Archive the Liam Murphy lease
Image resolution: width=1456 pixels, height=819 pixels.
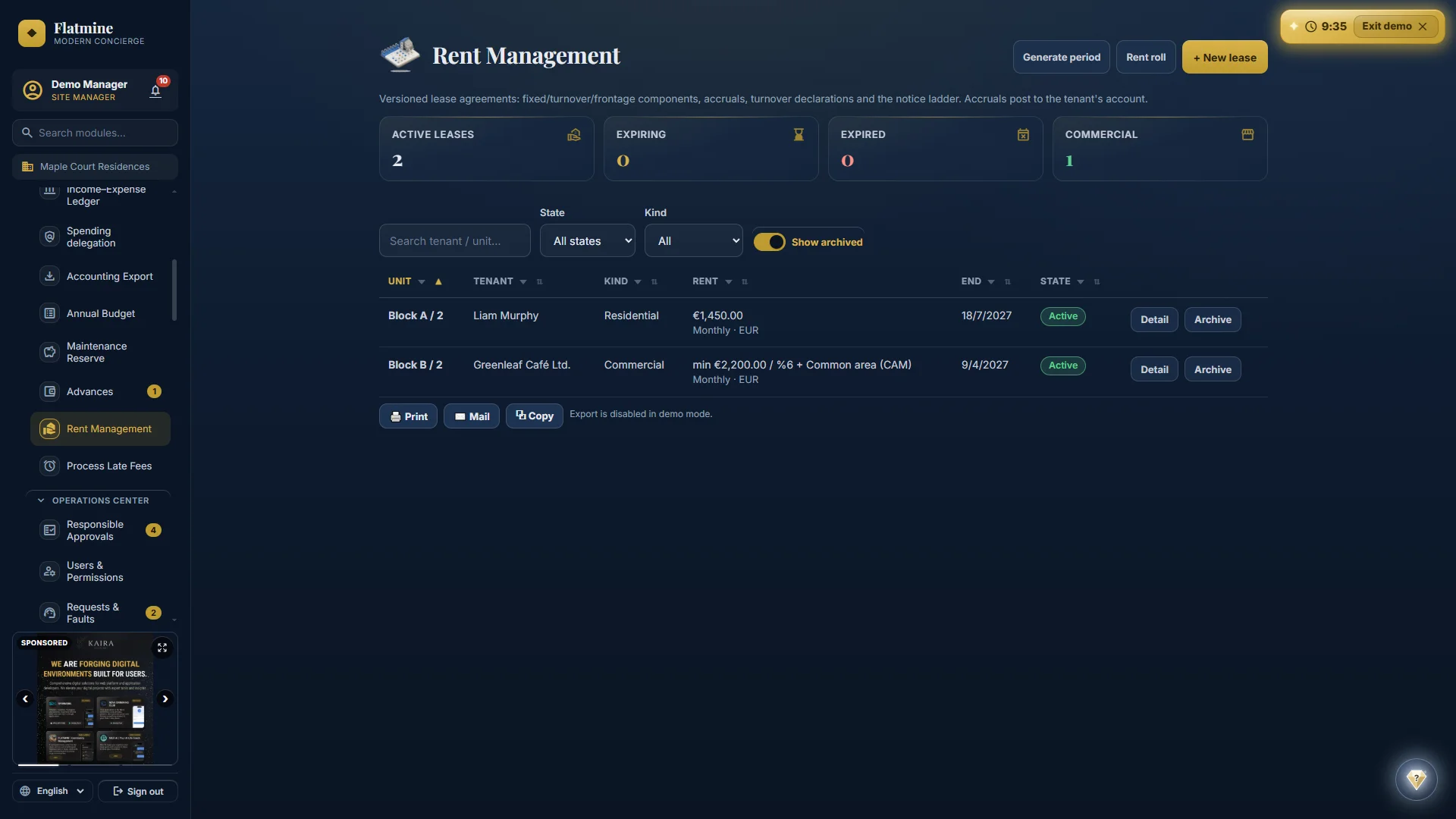pyautogui.click(x=1213, y=319)
